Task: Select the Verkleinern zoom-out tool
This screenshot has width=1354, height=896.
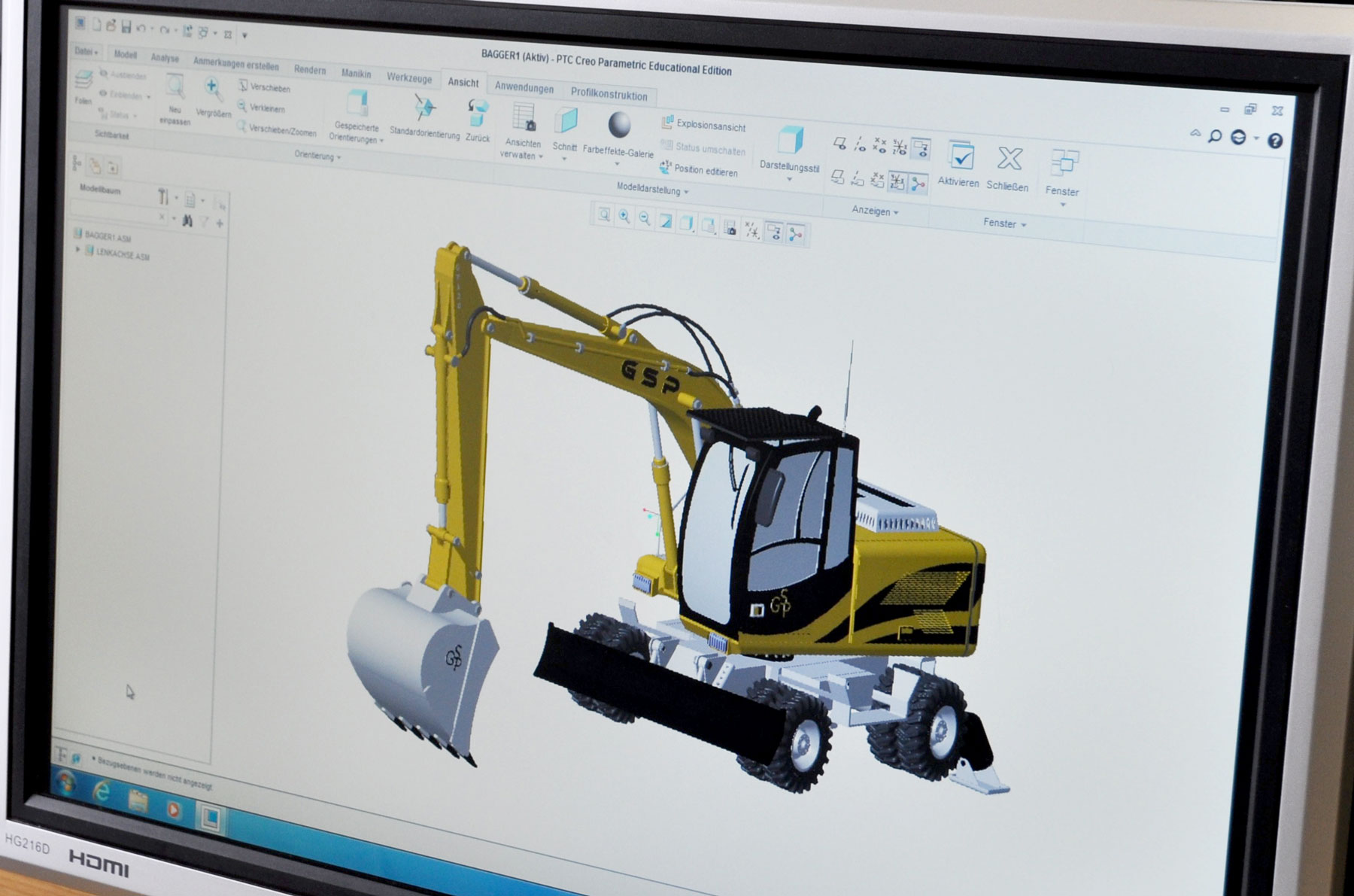Action: 261,107
